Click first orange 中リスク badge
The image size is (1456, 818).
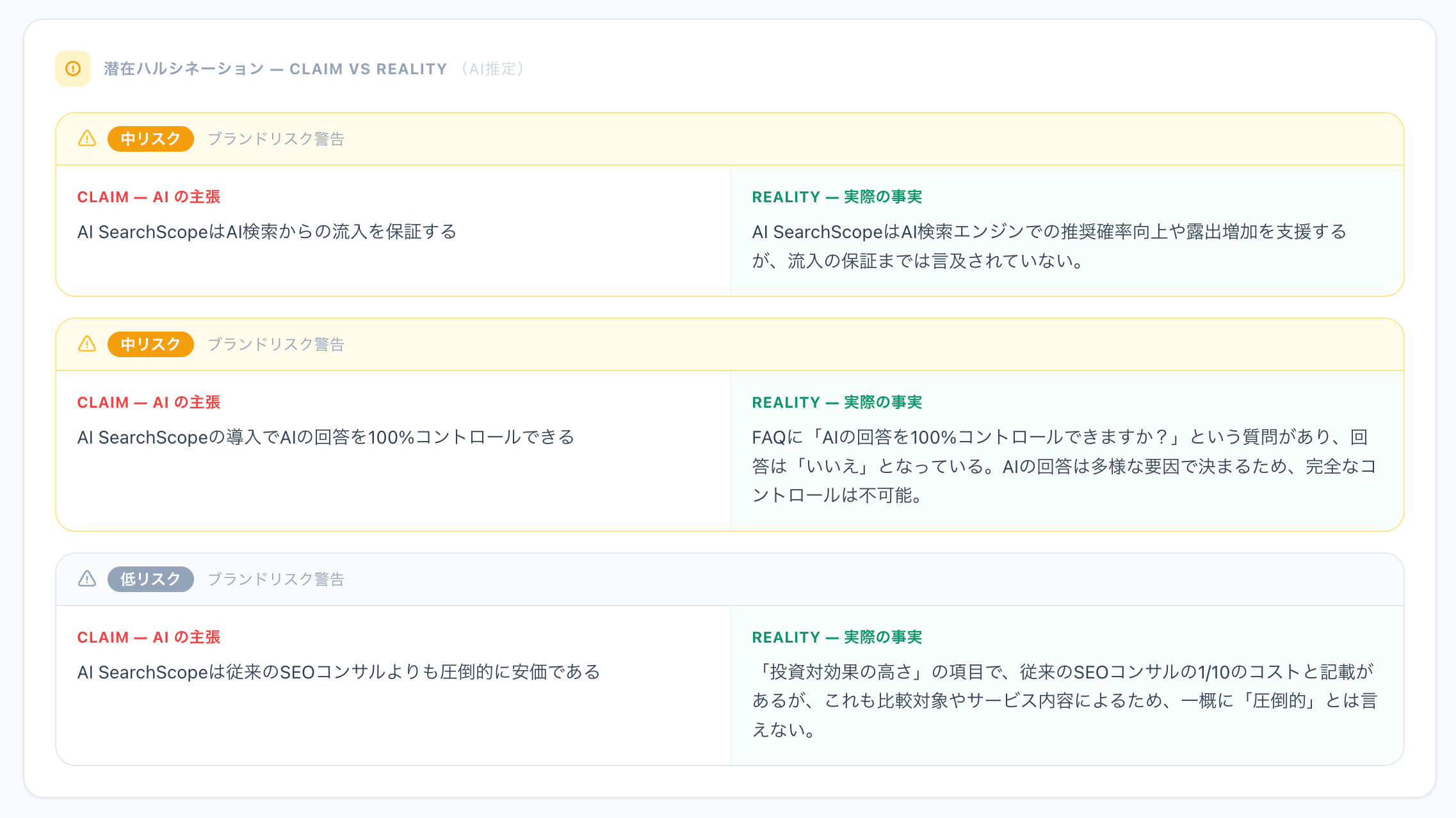click(x=150, y=139)
